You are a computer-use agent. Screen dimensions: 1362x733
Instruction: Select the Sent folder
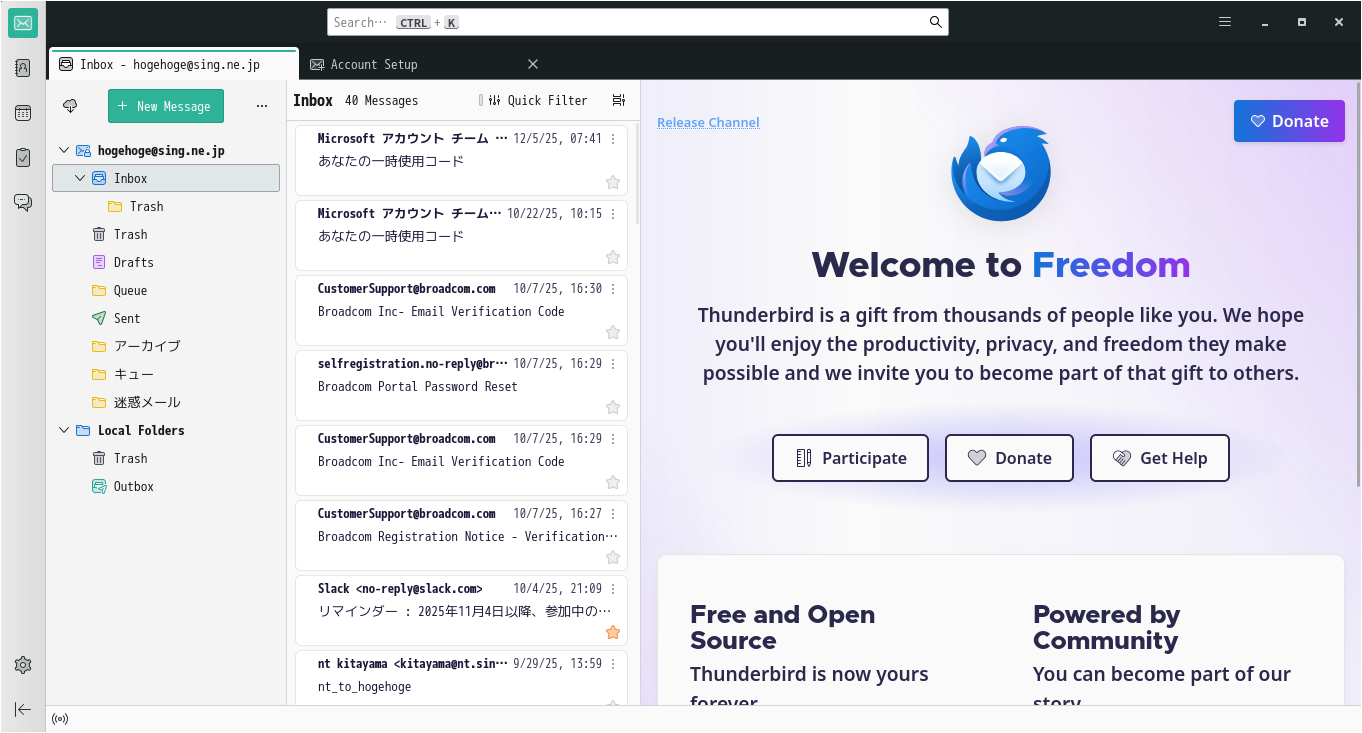click(x=166, y=318)
